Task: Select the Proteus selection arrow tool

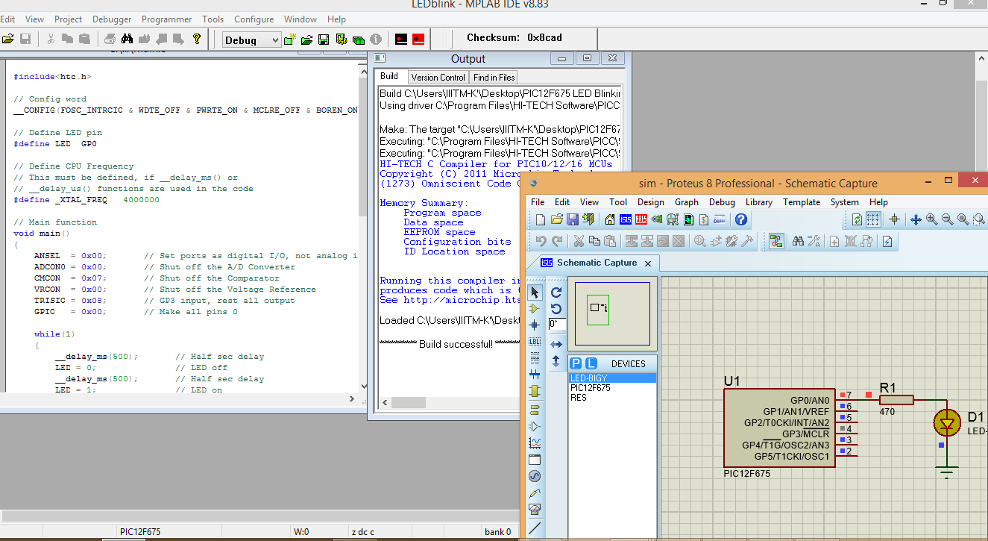Action: point(535,292)
